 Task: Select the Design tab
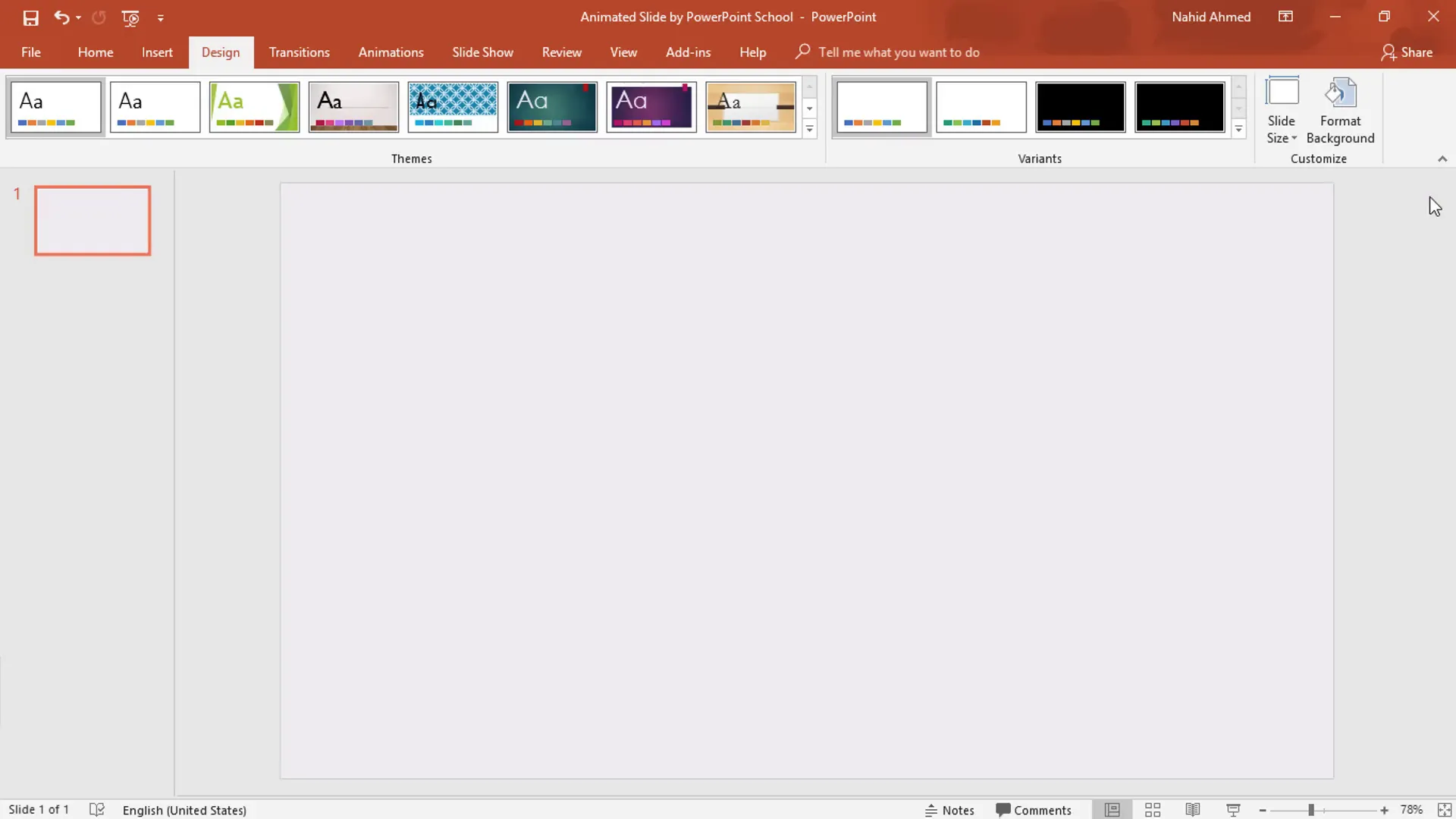point(221,52)
